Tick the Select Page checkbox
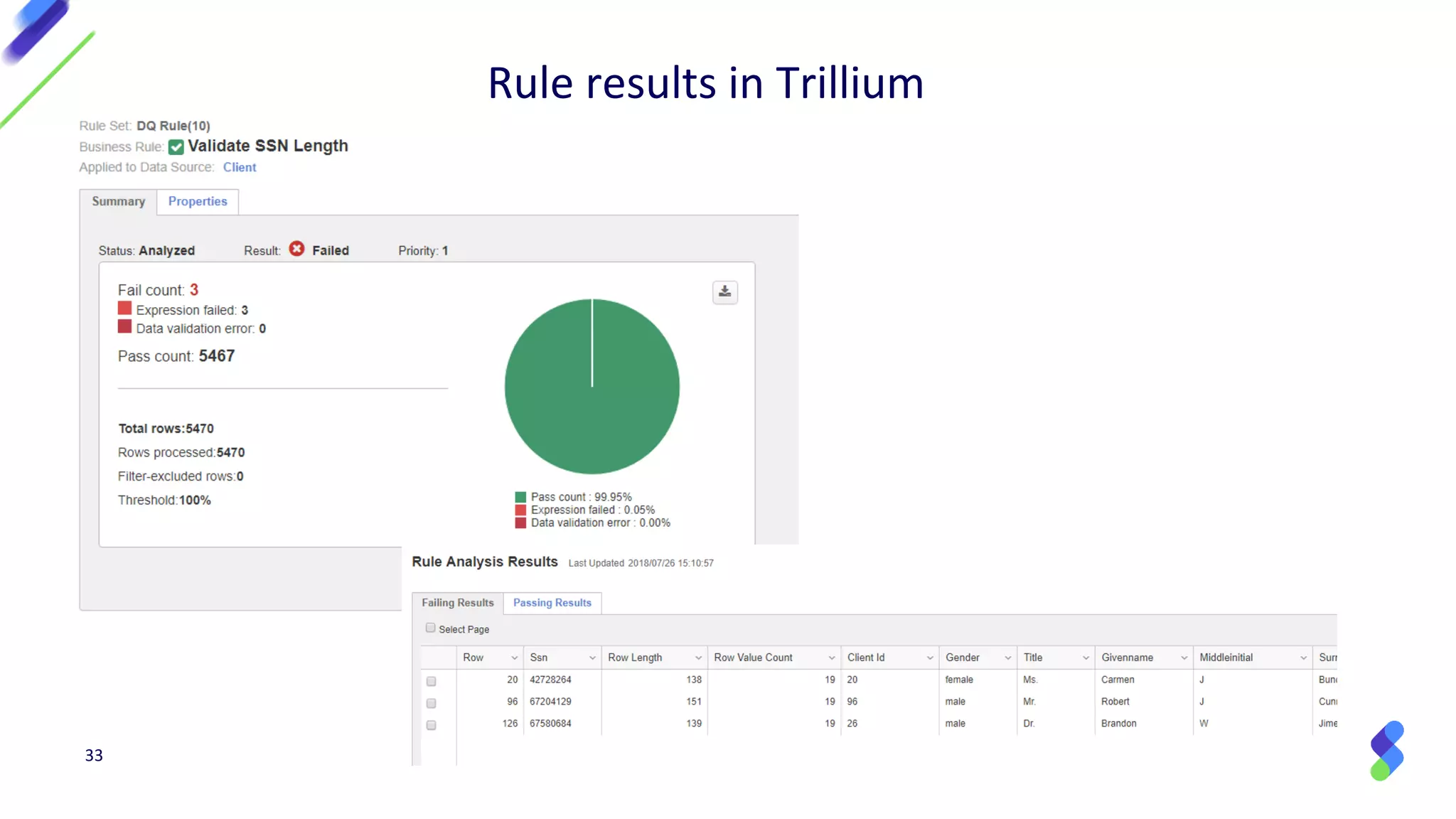1456x819 pixels. tap(430, 628)
